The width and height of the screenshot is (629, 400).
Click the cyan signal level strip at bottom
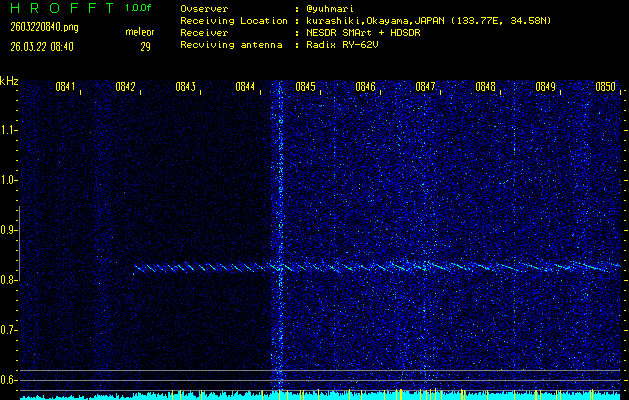320,396
